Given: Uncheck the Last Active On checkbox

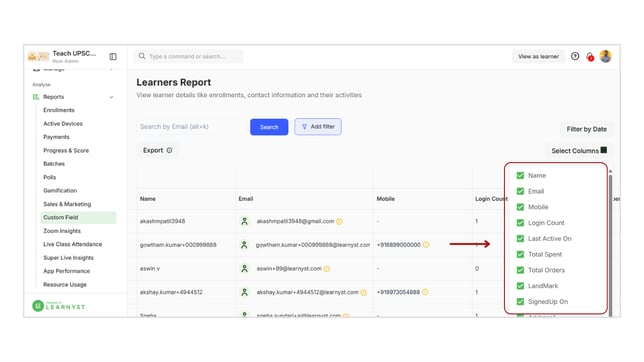Looking at the screenshot, I should (x=520, y=238).
